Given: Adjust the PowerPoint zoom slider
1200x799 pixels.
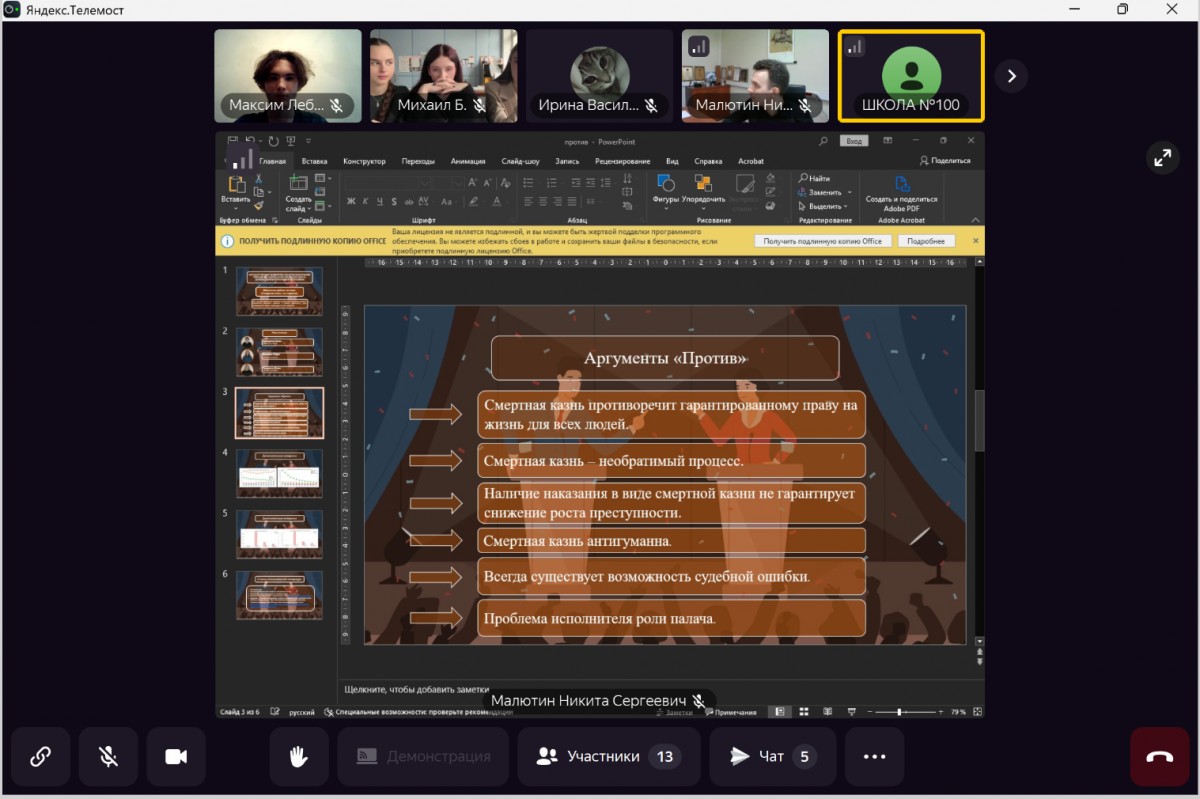Looking at the screenshot, I should click(900, 712).
